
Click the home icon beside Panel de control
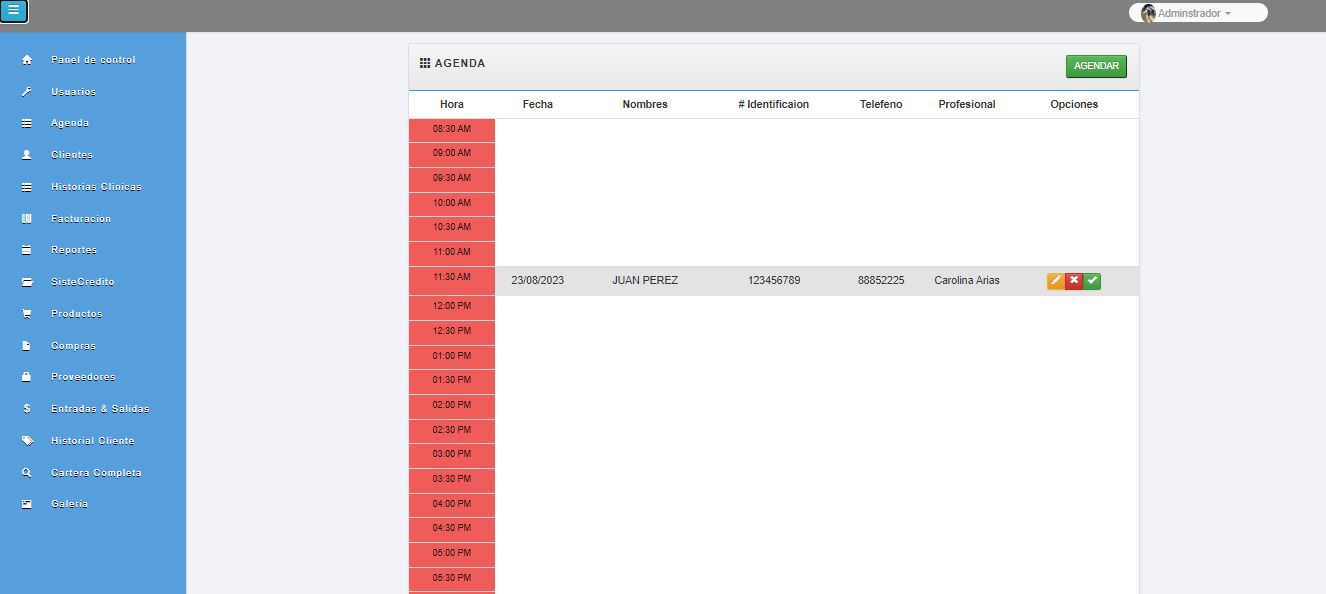coord(27,60)
